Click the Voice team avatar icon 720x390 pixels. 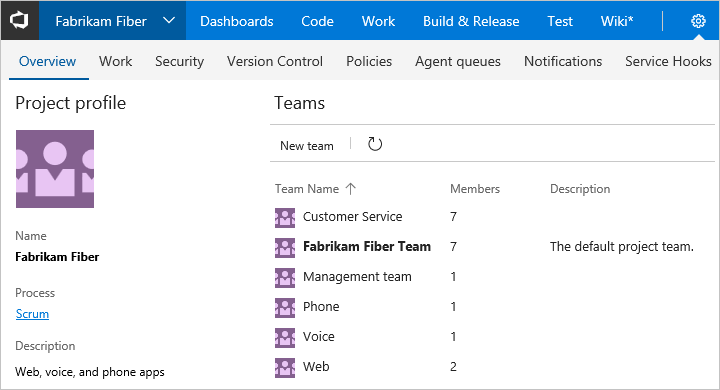[285, 338]
